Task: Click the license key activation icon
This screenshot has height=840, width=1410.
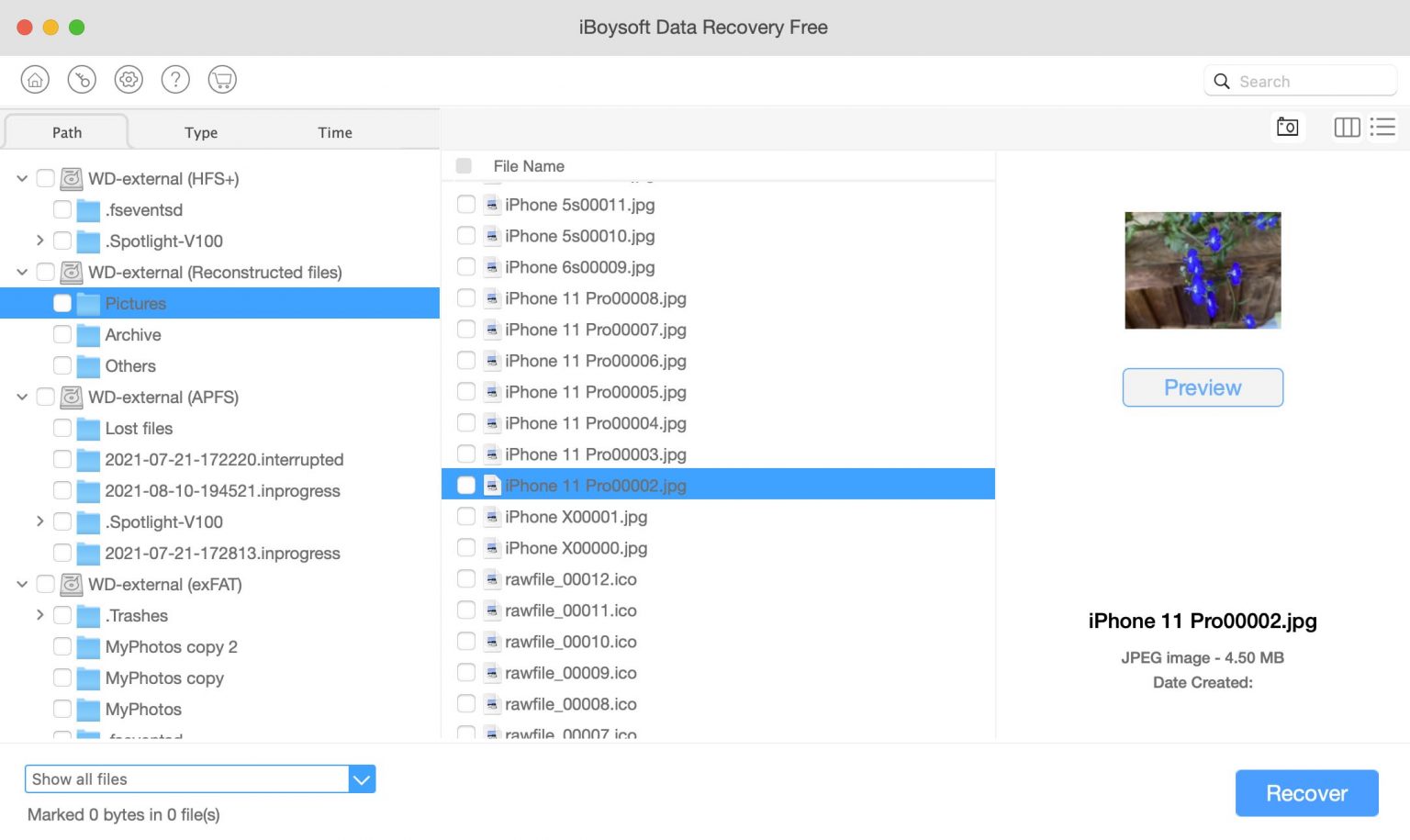Action: point(82,79)
